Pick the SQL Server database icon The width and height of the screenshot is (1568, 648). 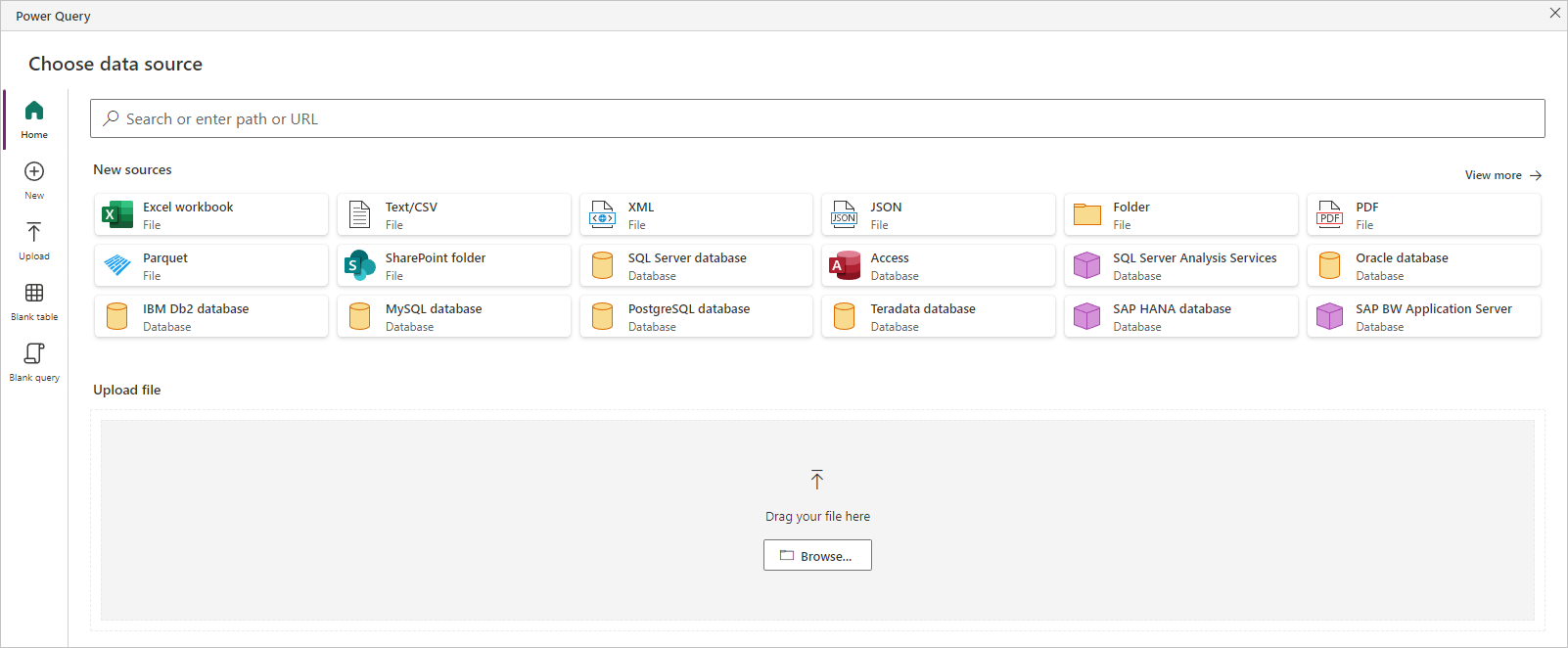coord(603,265)
